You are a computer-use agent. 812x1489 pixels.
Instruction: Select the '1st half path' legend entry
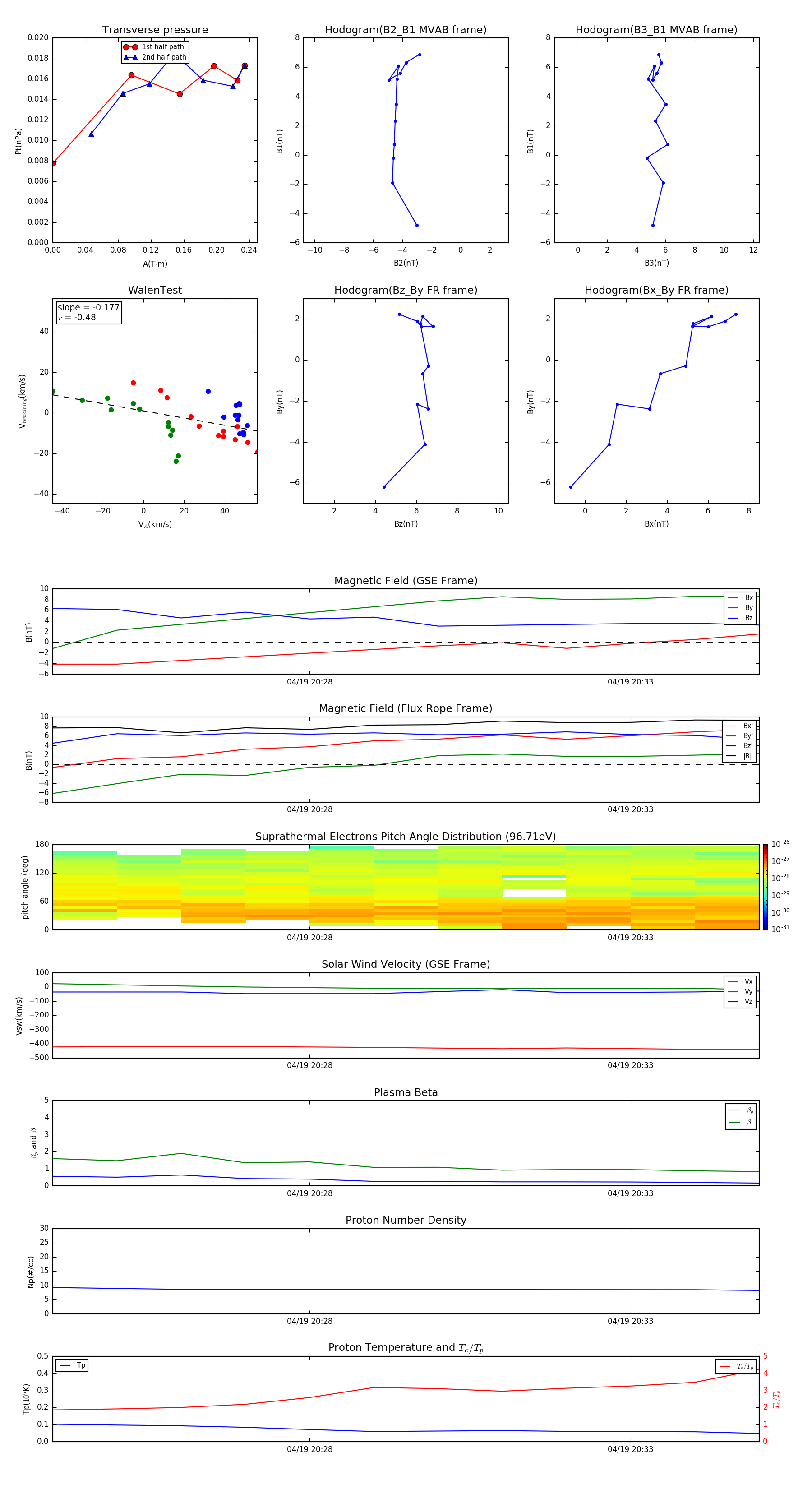coord(154,47)
